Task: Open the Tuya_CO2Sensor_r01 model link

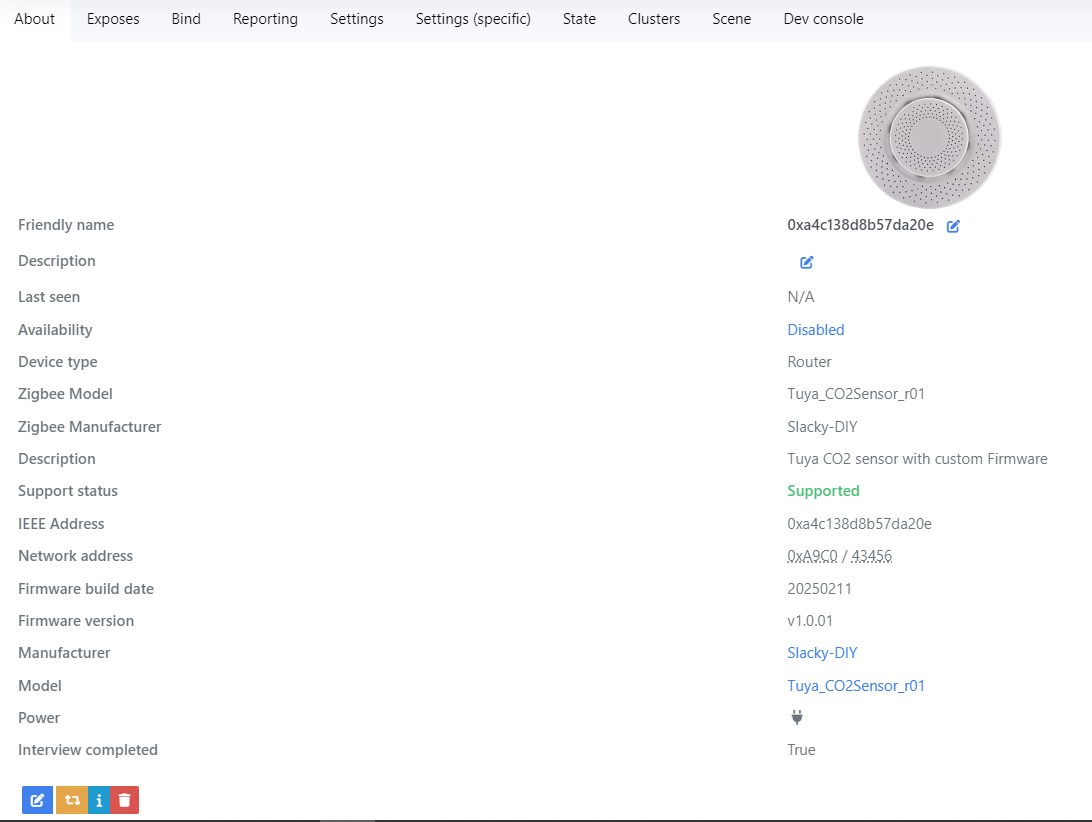Action: [x=856, y=685]
